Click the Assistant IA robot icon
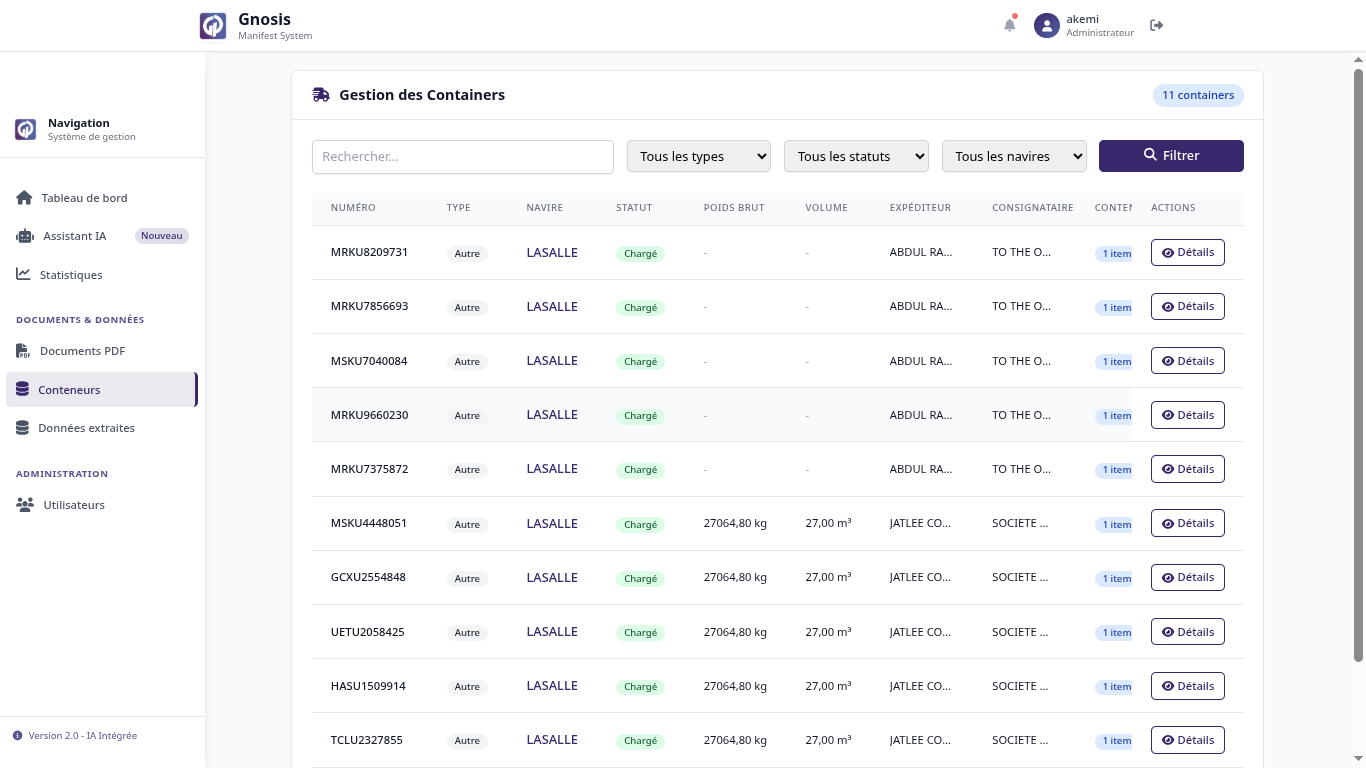 (25, 237)
